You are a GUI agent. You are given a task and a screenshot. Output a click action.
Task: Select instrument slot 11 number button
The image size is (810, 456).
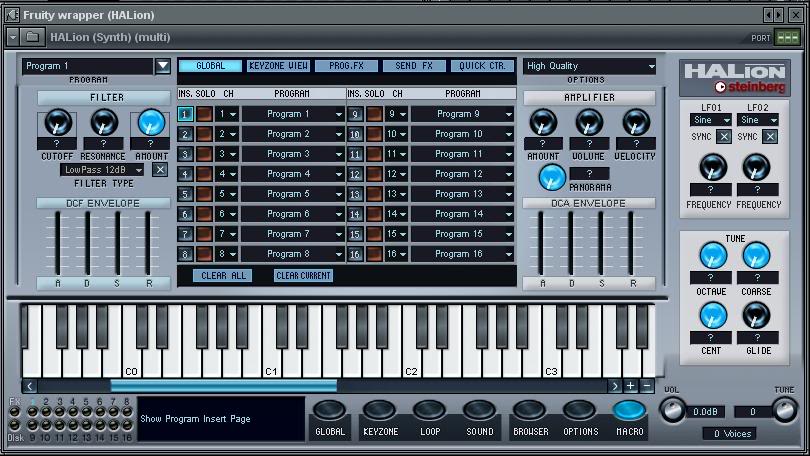coord(355,154)
